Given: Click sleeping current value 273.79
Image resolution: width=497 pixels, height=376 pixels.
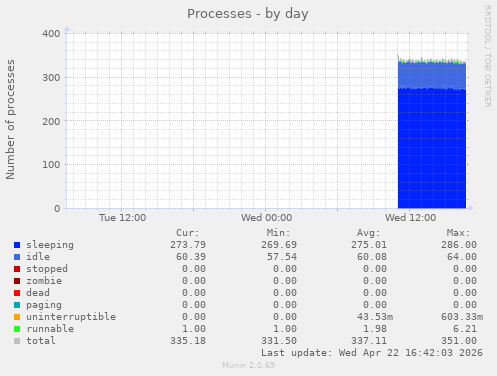Looking at the screenshot, I should click(188, 245).
